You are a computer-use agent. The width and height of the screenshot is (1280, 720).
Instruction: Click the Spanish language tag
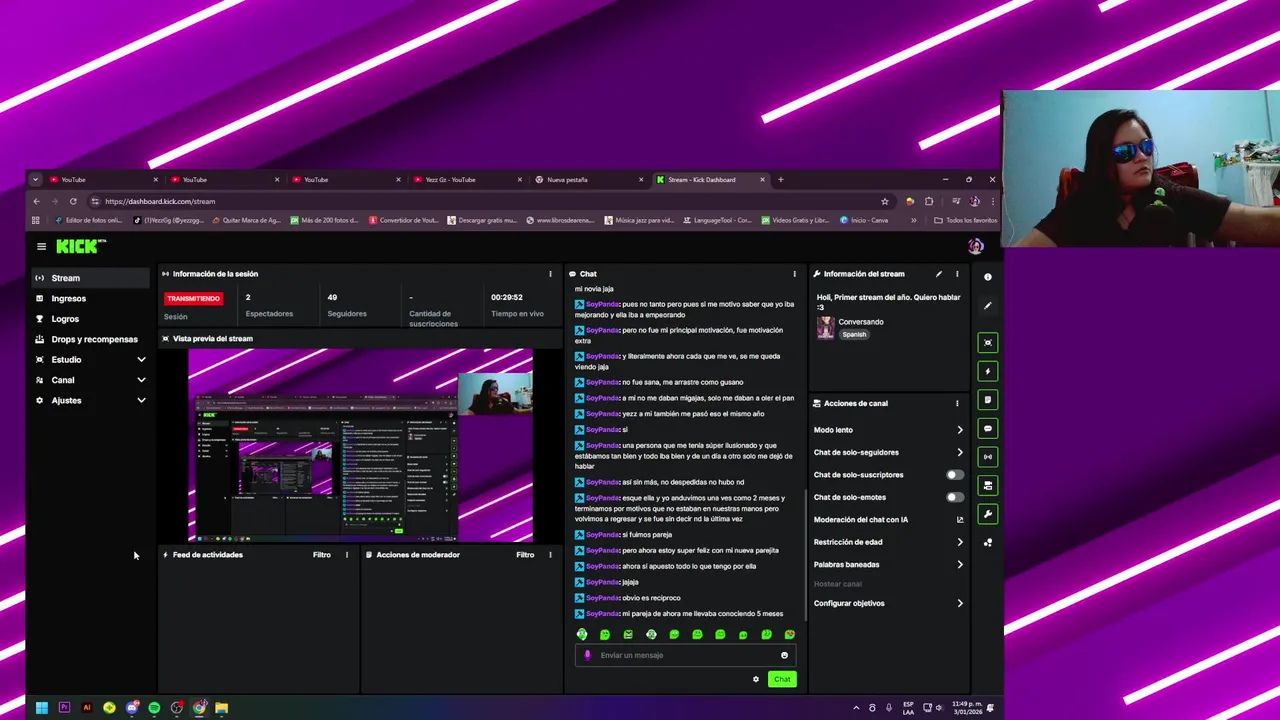coord(854,335)
